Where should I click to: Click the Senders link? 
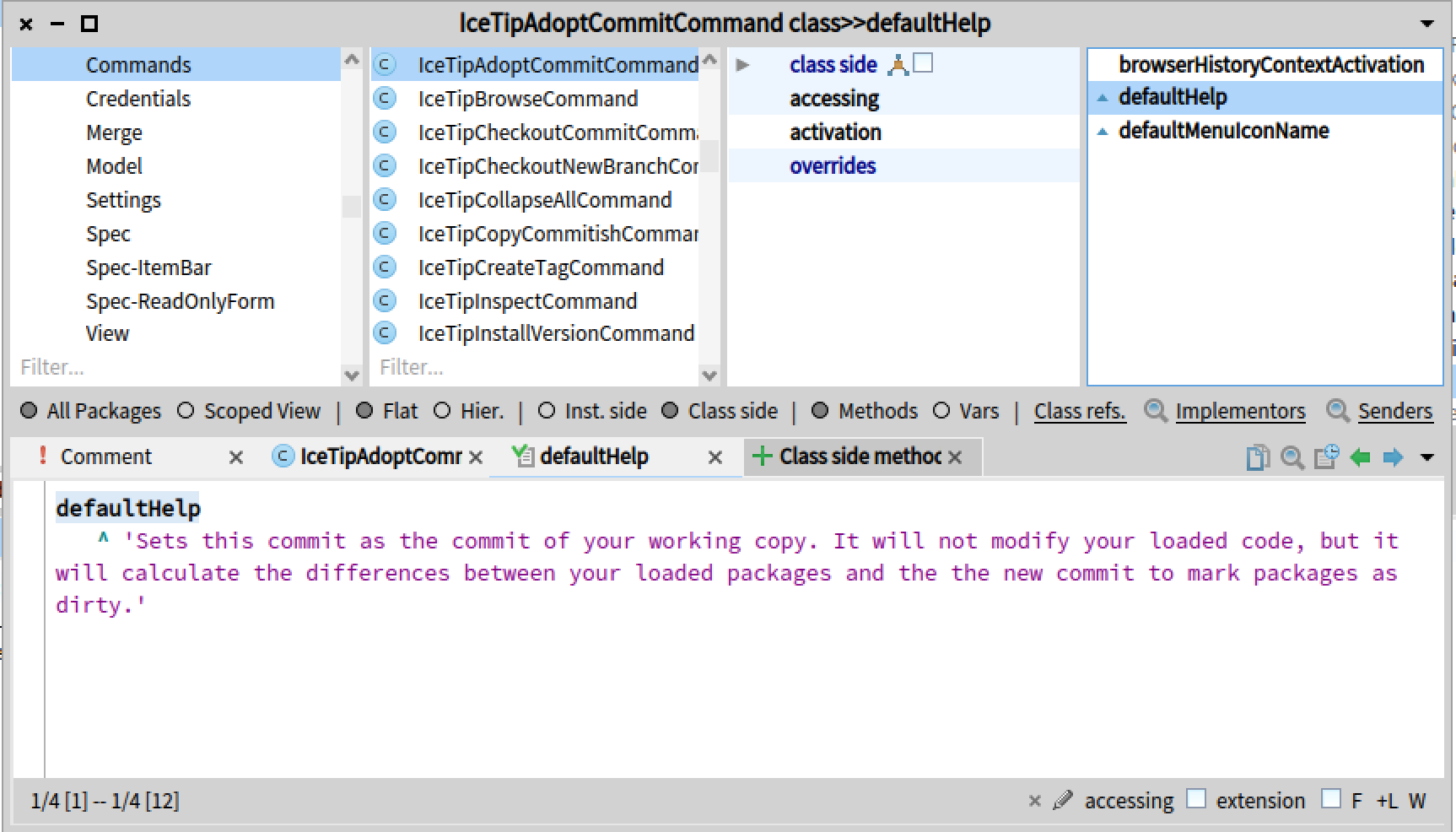pos(1395,411)
